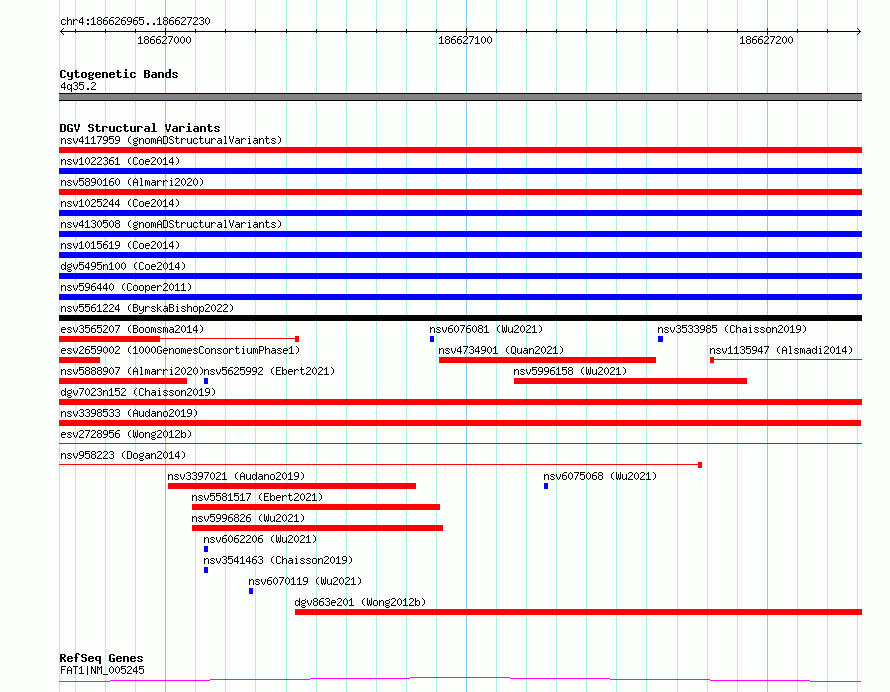Image resolution: width=890 pixels, height=692 pixels.
Task: Select blue marker under nsv3533985 (Chaisson2019)
Action: click(660, 339)
